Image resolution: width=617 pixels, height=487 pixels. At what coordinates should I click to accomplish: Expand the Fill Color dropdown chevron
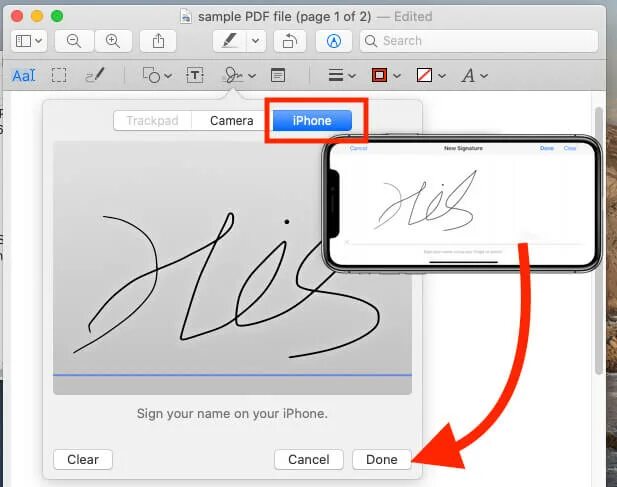(x=442, y=76)
